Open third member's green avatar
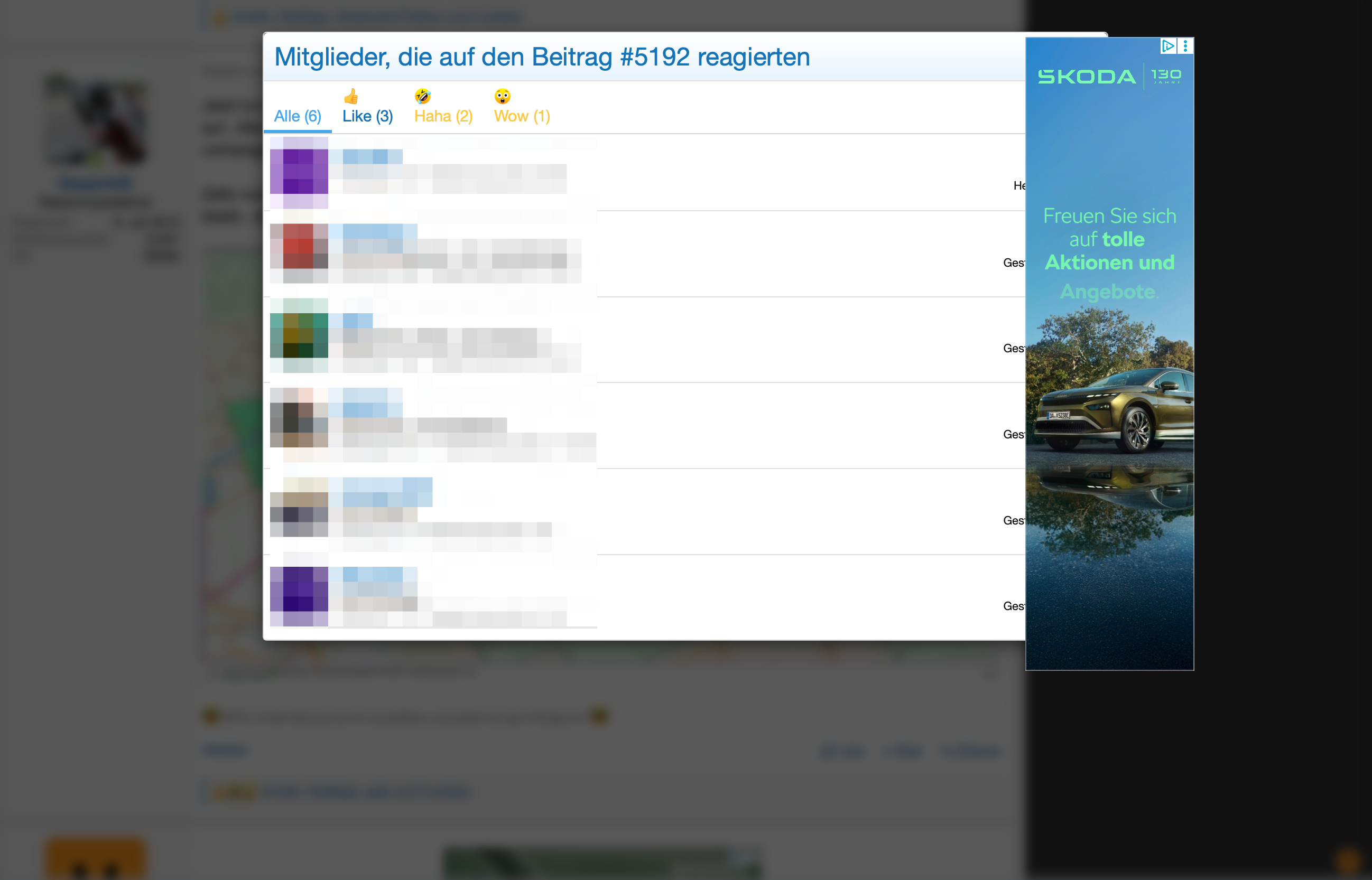Image resolution: width=1372 pixels, height=880 pixels. pyautogui.click(x=299, y=335)
